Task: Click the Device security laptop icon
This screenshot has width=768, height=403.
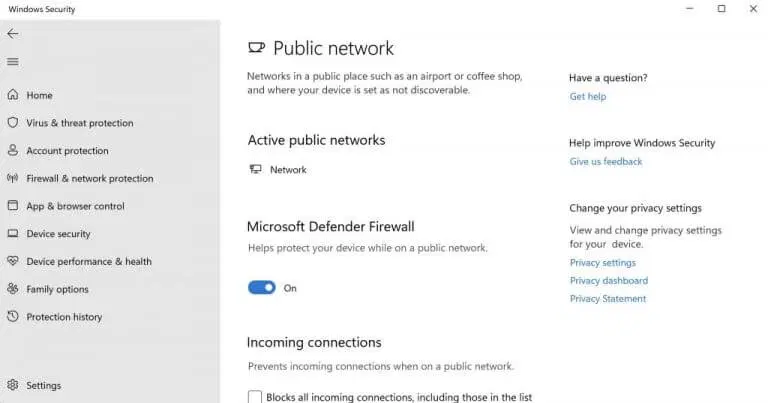Action: coord(13,233)
